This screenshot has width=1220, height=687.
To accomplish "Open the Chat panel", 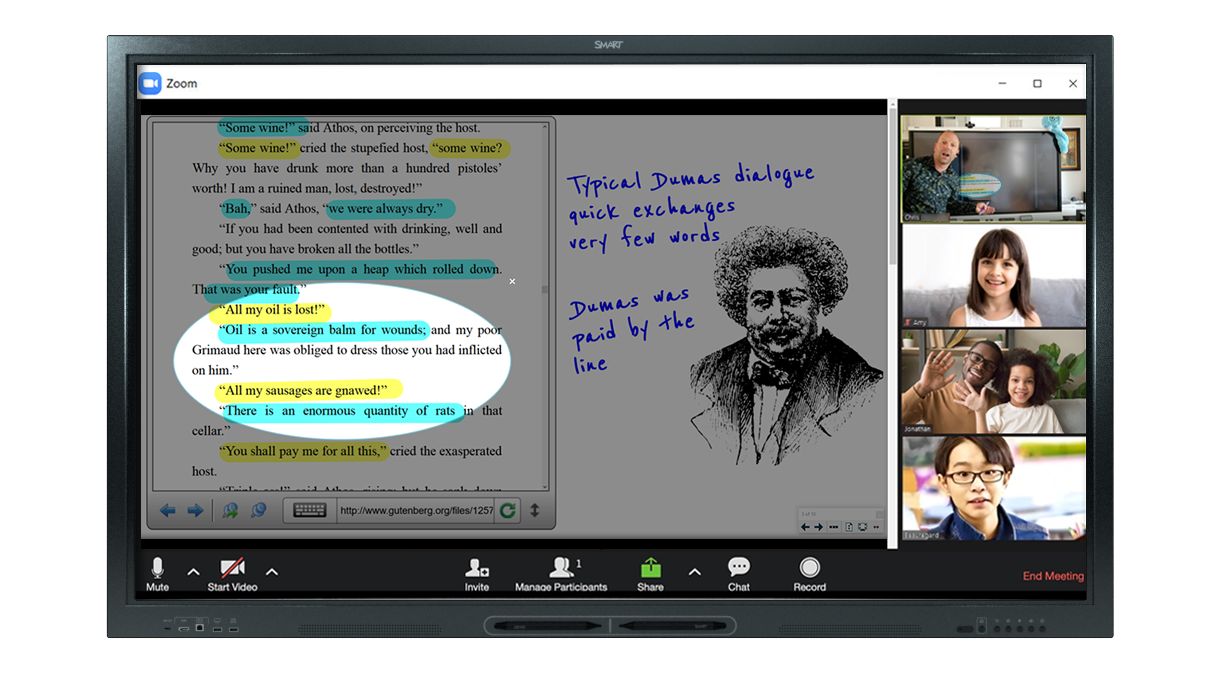I will 739,570.
